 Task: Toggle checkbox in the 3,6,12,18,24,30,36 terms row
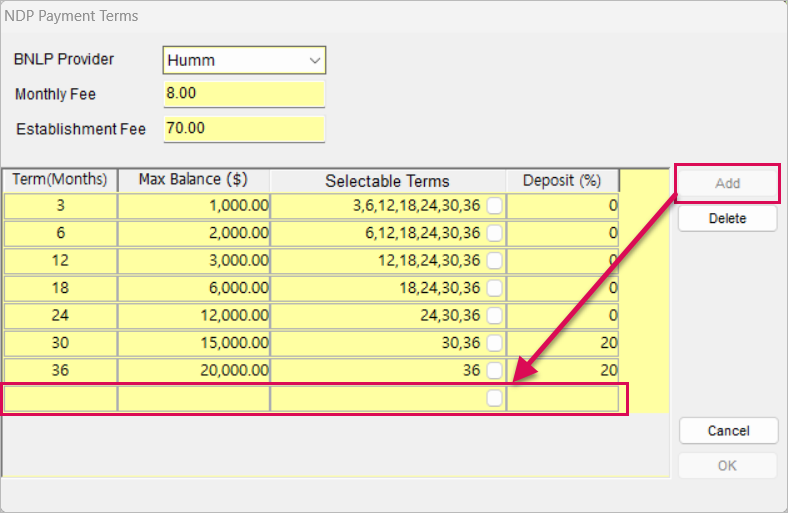point(495,206)
